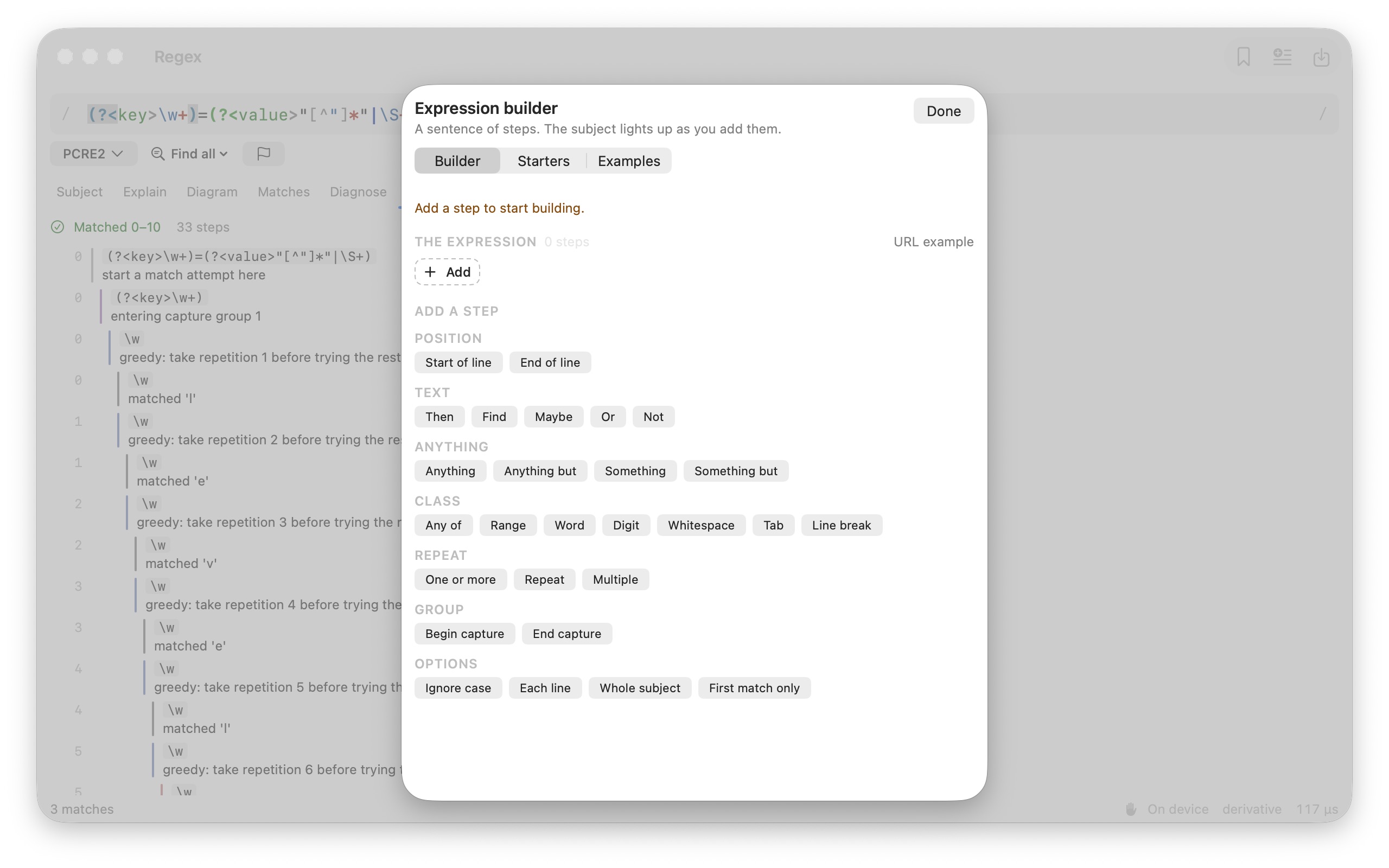The image size is (1389, 868).
Task: Click the export download icon
Action: (1321, 56)
